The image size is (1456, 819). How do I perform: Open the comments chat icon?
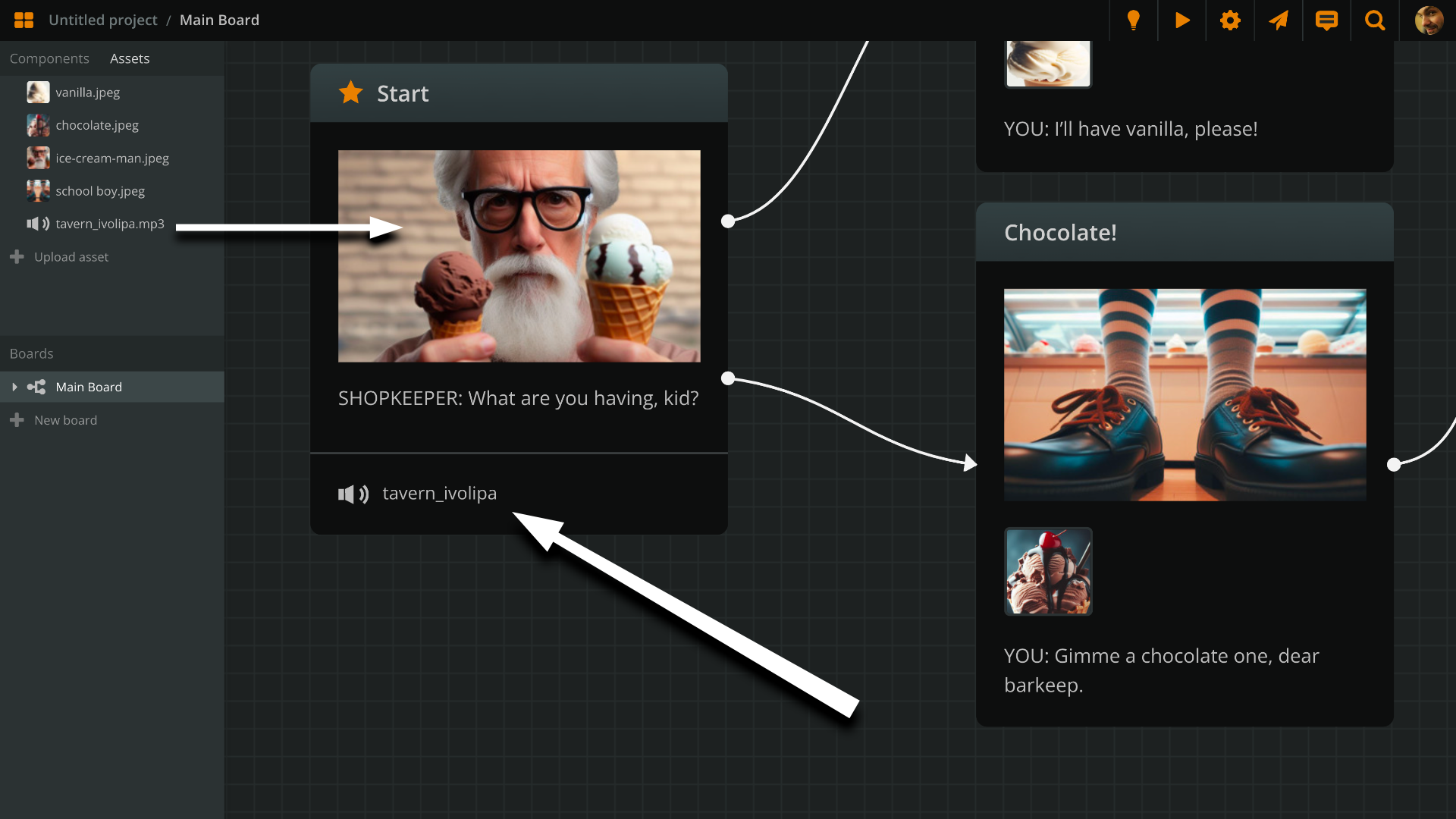(1326, 20)
